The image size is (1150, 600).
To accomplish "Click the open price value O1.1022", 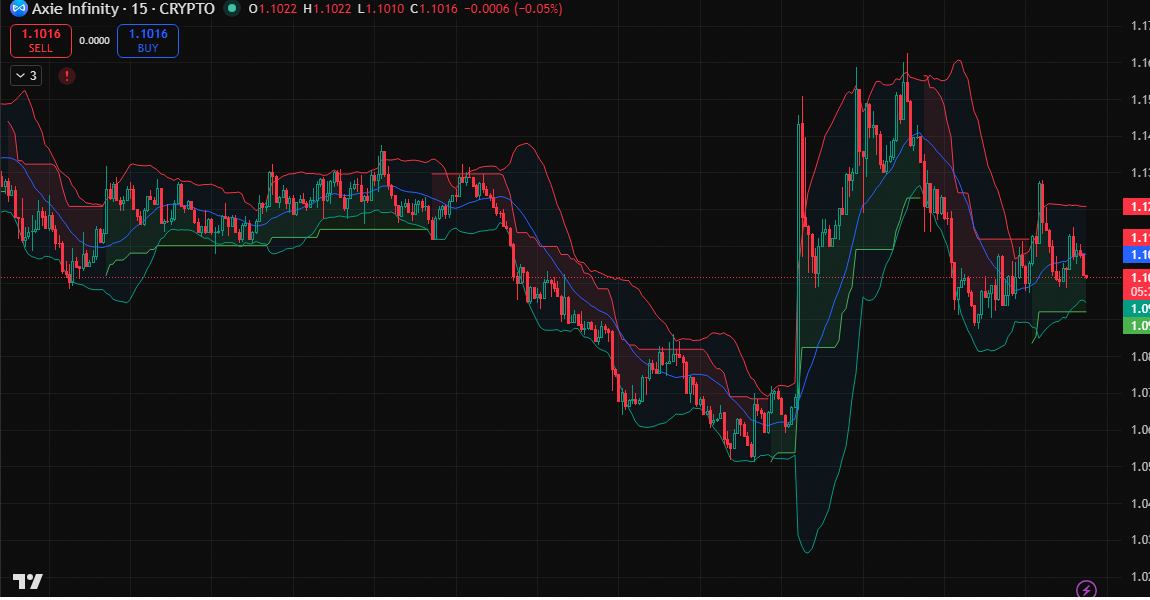I will (273, 9).
